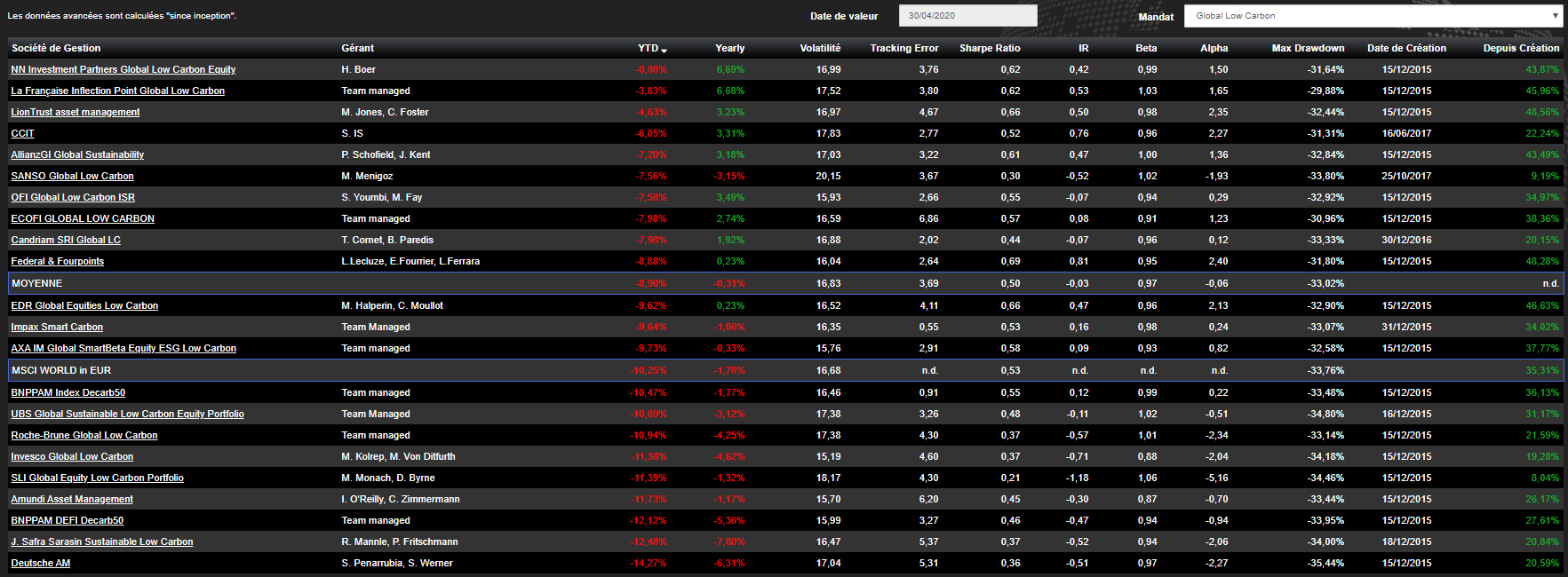Open SLI Global Equity Low Carbon Portfolio link
The width and height of the screenshot is (1568, 577).
click(x=97, y=478)
